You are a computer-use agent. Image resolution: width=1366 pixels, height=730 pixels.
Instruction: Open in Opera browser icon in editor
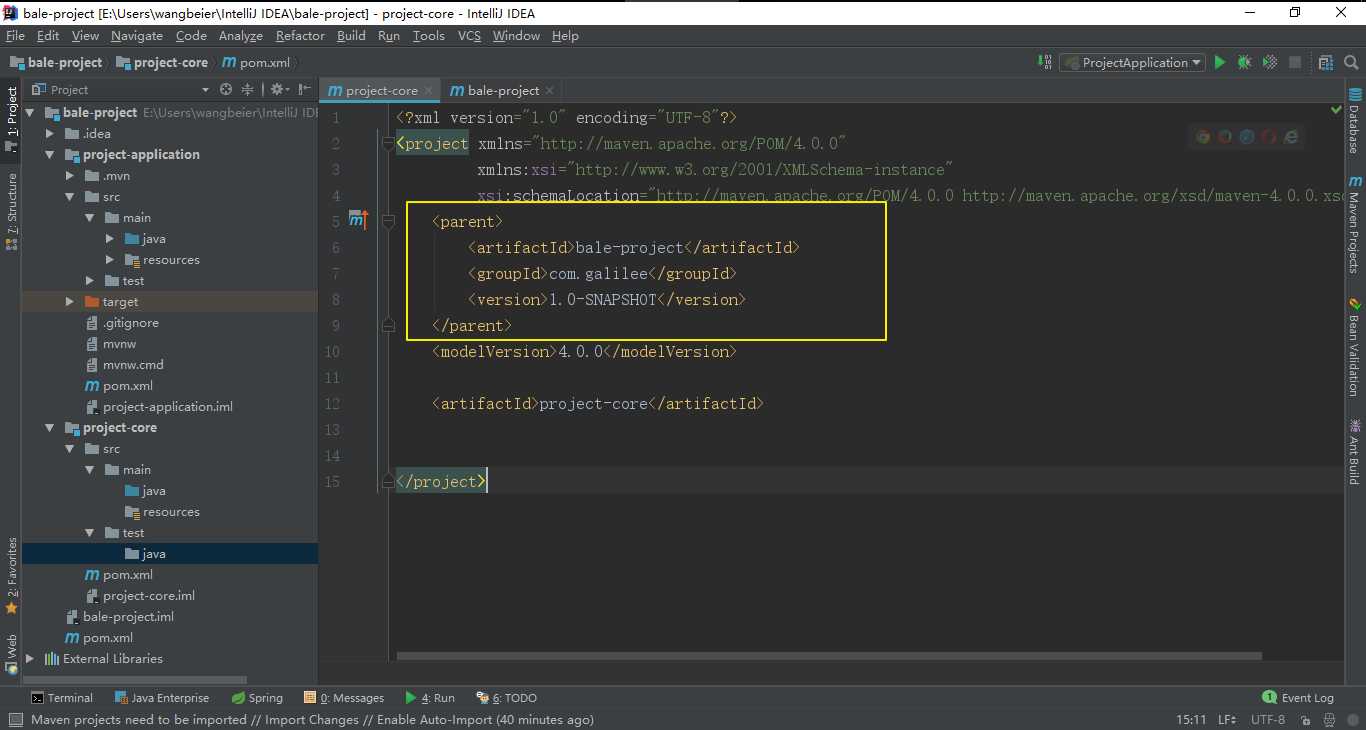tap(1269, 137)
